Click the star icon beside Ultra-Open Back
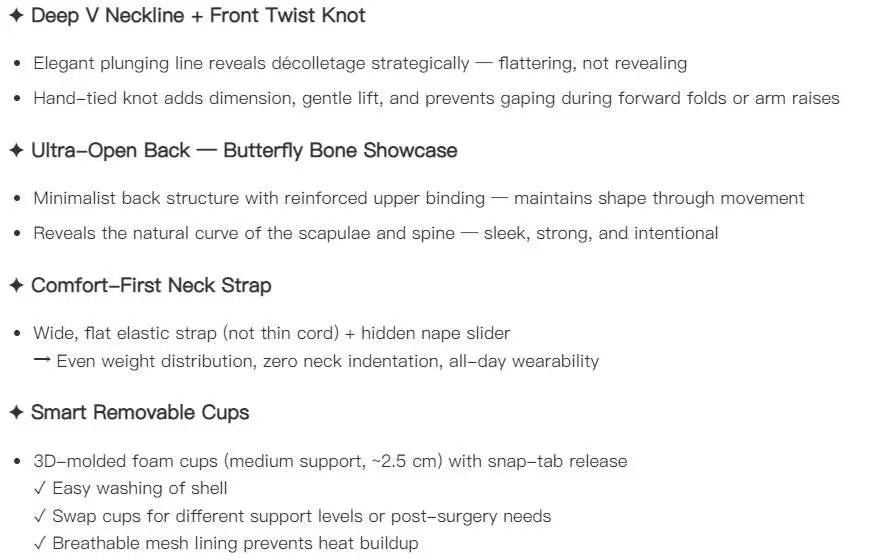The image size is (888, 560). [16, 151]
